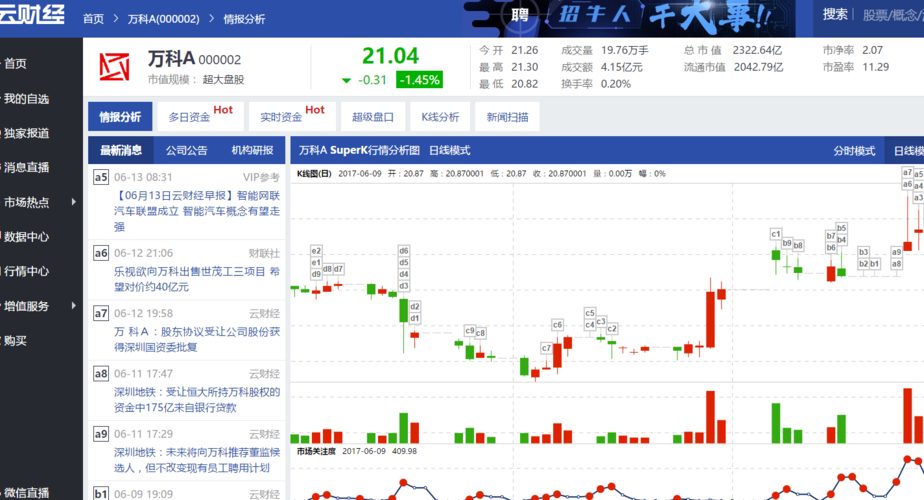924x500 pixels.
Task: Click the -1.45% green change badge
Action: (419, 80)
